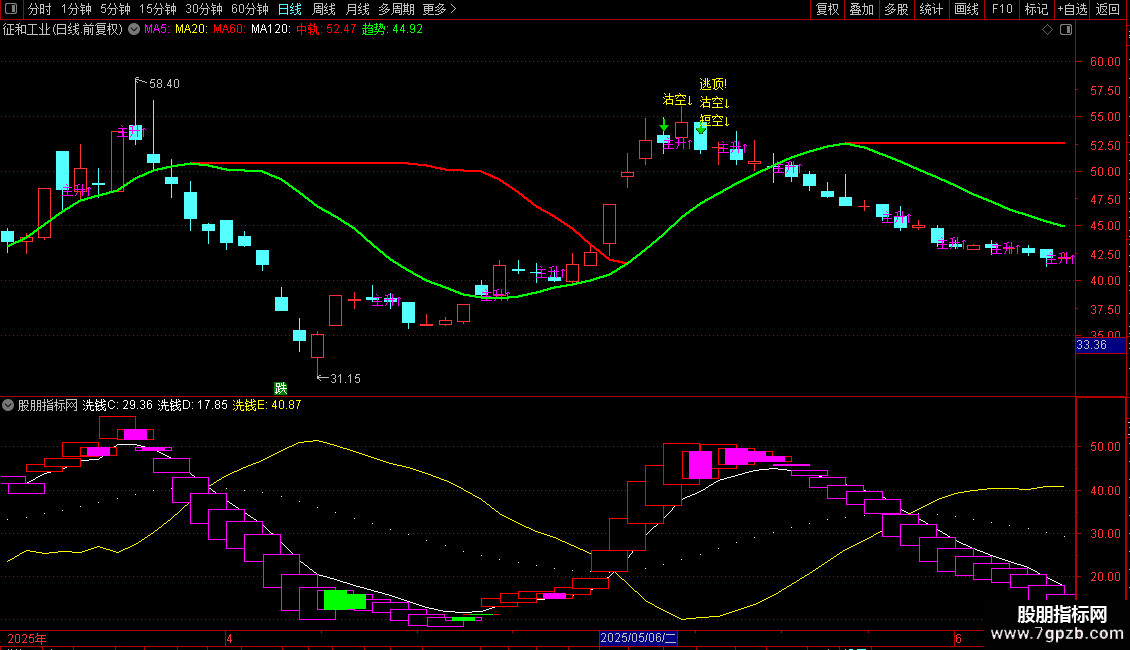1130x650 pixels.
Task: Click the 洗钱E: 40.87 value
Action: click(x=267, y=405)
